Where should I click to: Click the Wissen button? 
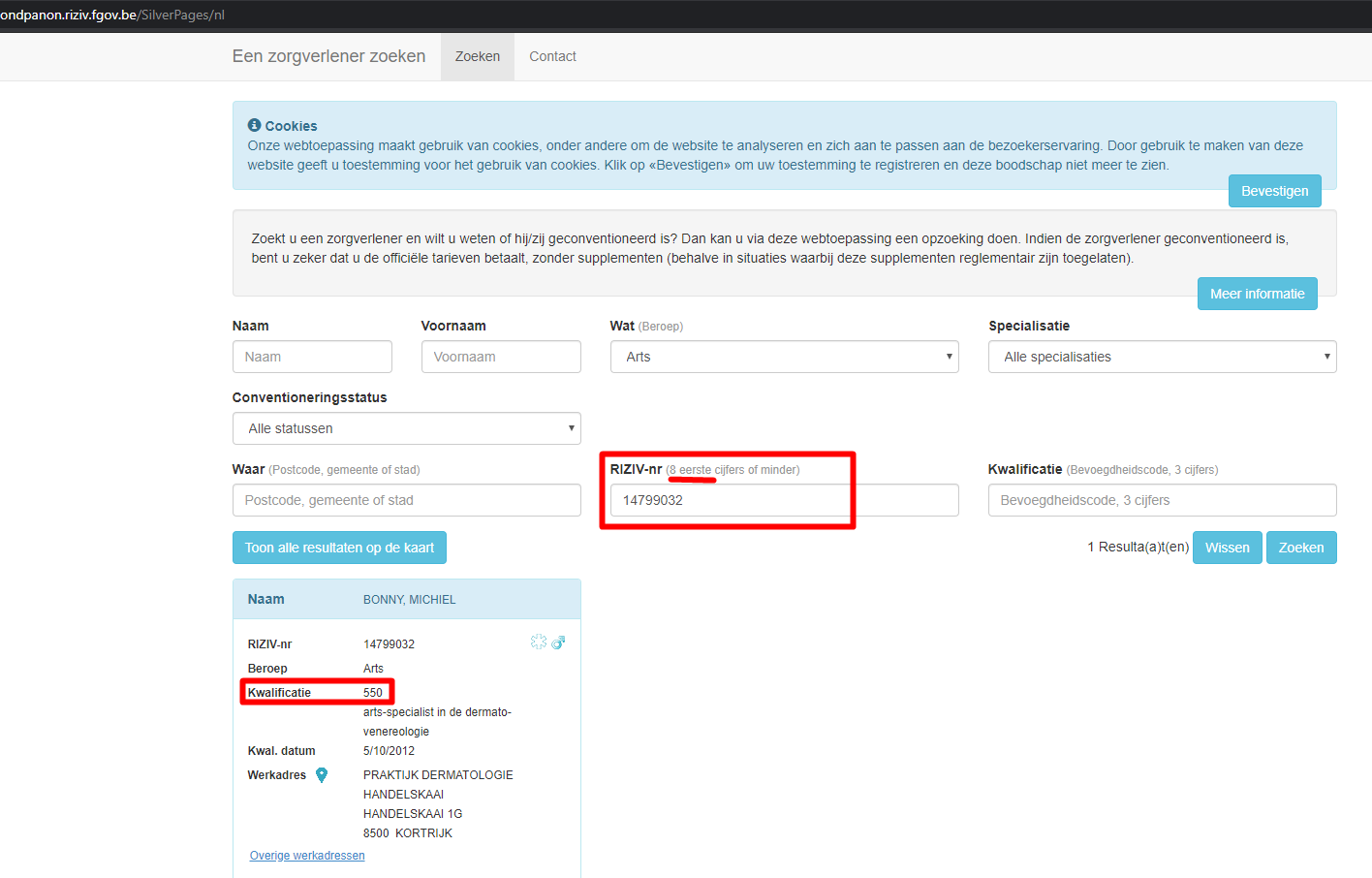1227,548
